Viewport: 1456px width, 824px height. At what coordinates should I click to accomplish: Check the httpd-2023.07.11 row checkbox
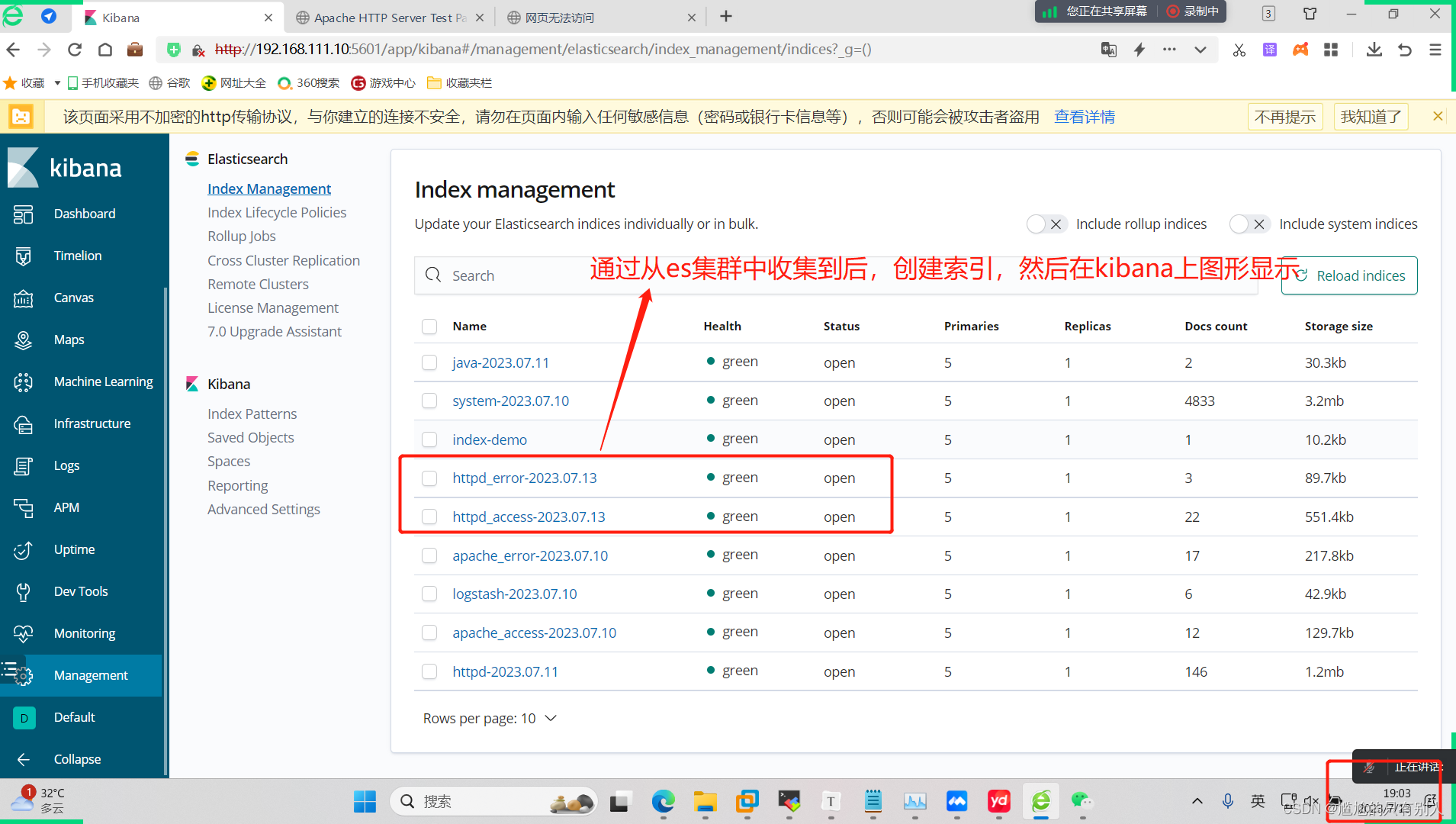click(429, 671)
